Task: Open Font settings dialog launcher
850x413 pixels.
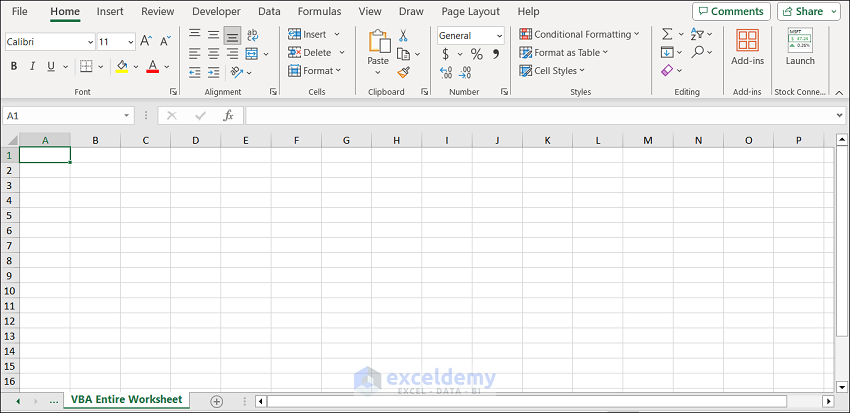Action: pos(173,92)
